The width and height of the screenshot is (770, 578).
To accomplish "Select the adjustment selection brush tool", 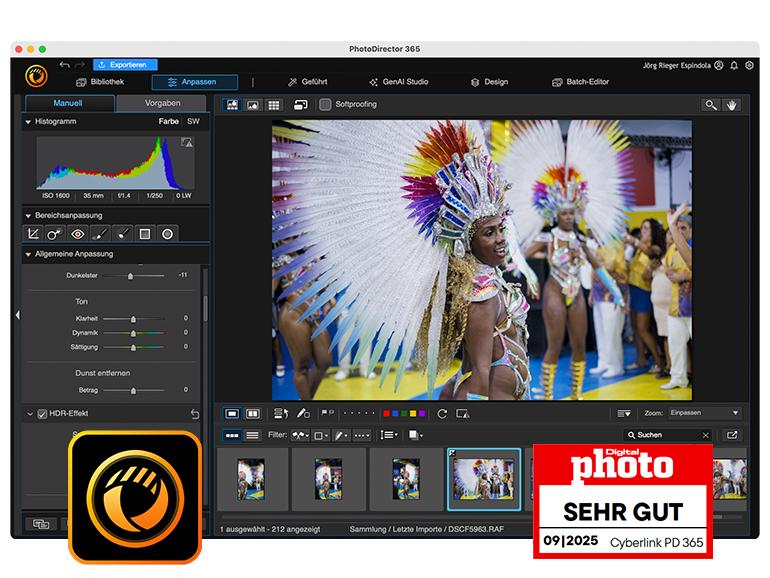I will [122, 234].
